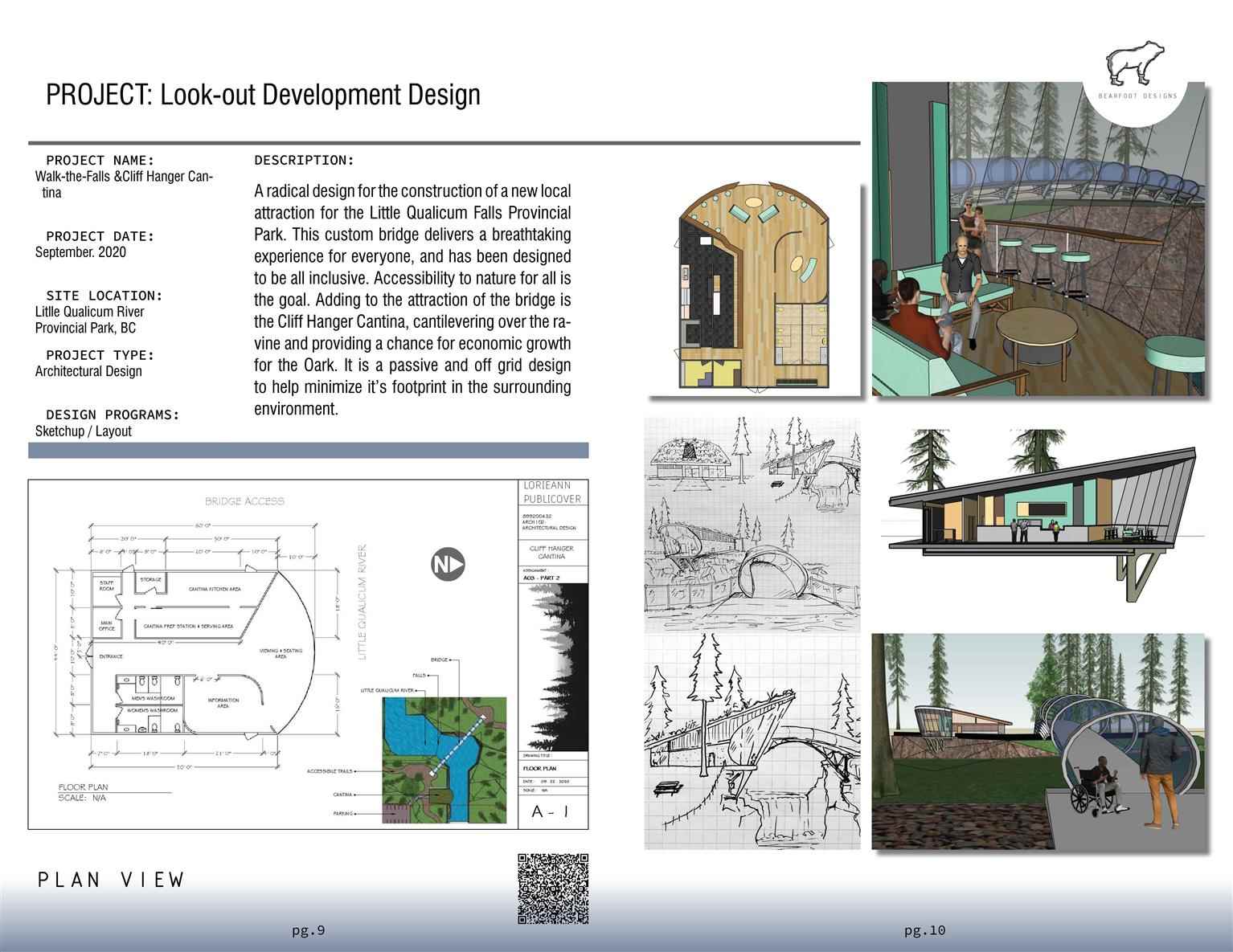This screenshot has height=952, width=1233.
Task: Click the description paragraph about the bridge
Action: [412, 300]
